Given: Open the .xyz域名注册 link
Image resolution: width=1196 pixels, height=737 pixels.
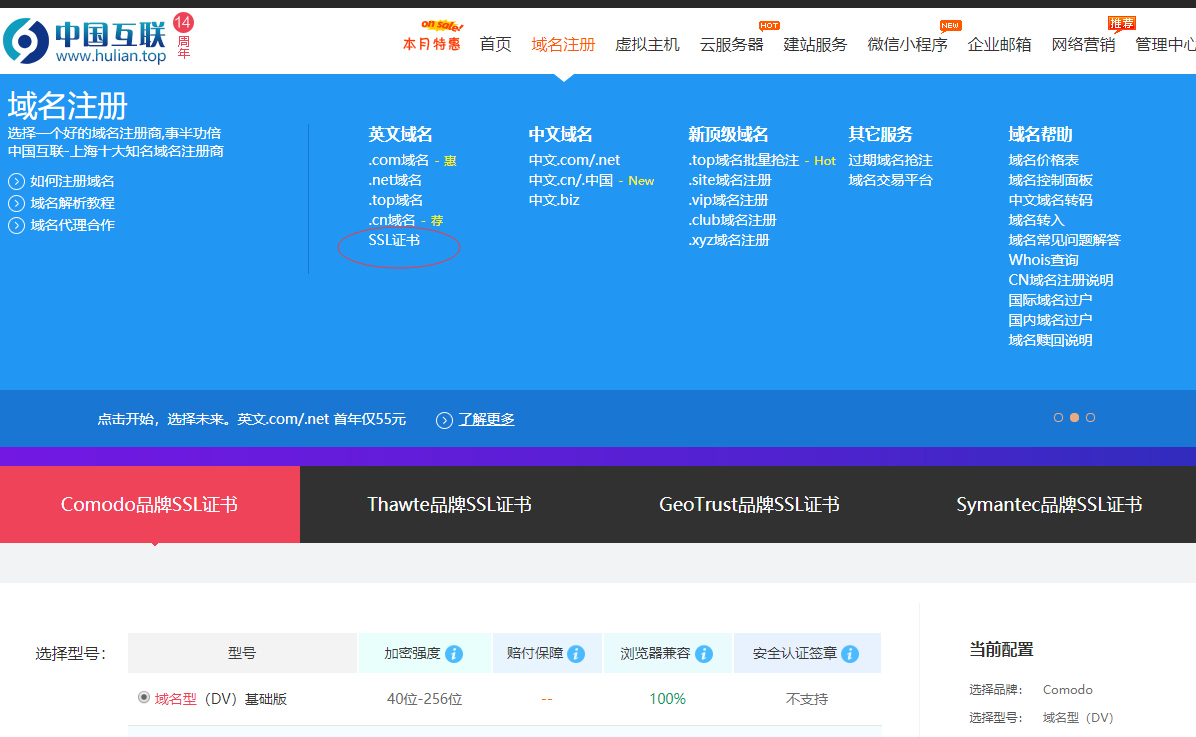Looking at the screenshot, I should 728,240.
